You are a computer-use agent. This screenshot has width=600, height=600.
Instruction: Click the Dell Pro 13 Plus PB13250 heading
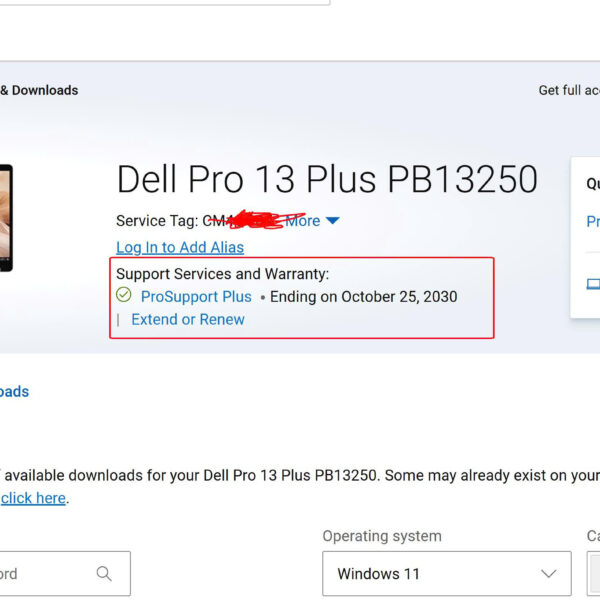click(x=327, y=180)
